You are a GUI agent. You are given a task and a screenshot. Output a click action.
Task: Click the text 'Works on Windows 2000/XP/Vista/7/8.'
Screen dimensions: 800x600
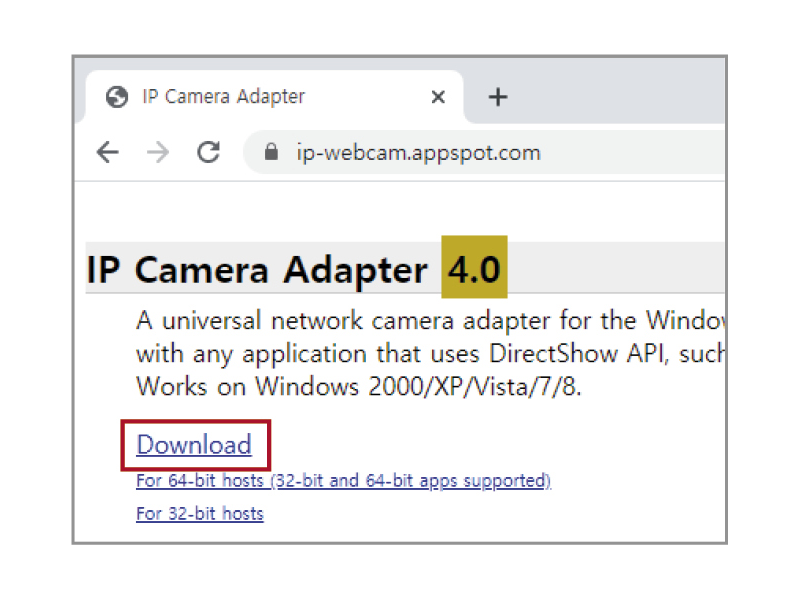click(x=359, y=386)
